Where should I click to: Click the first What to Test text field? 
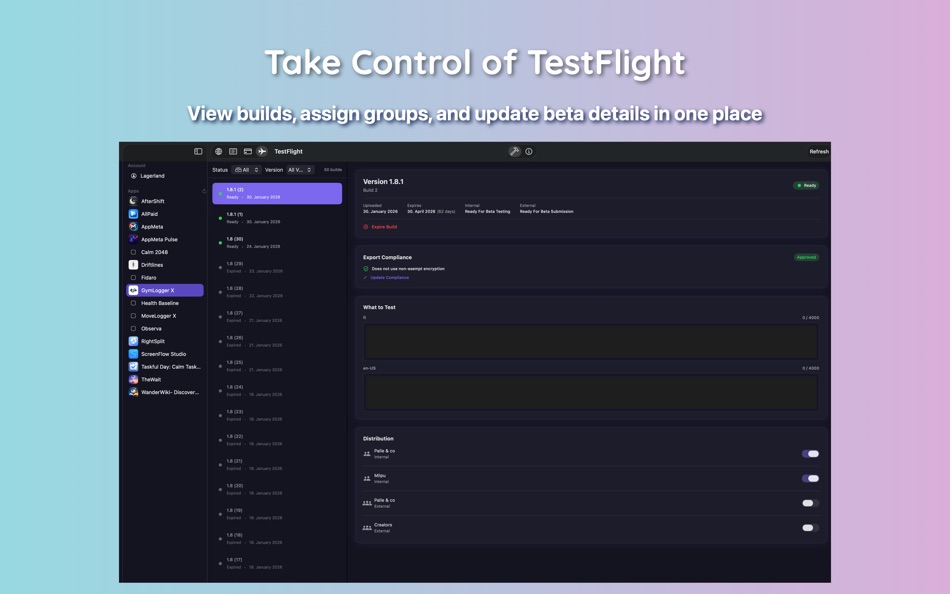coord(591,341)
